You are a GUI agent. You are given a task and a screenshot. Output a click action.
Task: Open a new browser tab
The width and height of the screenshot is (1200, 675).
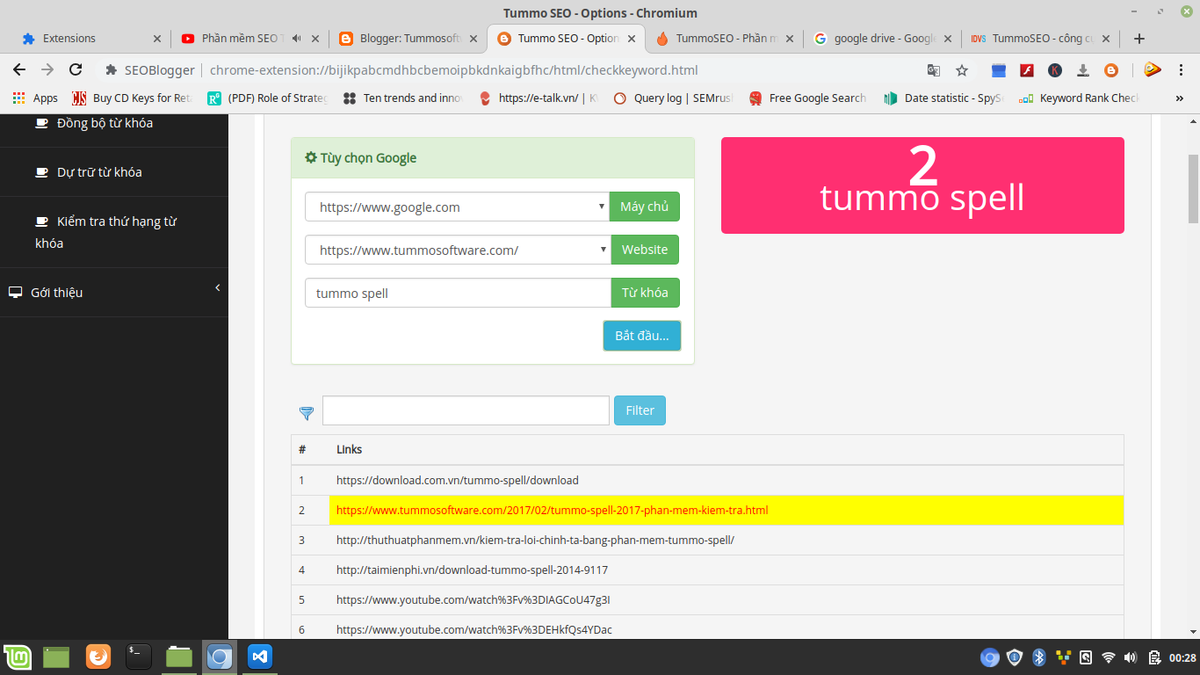tap(1139, 39)
